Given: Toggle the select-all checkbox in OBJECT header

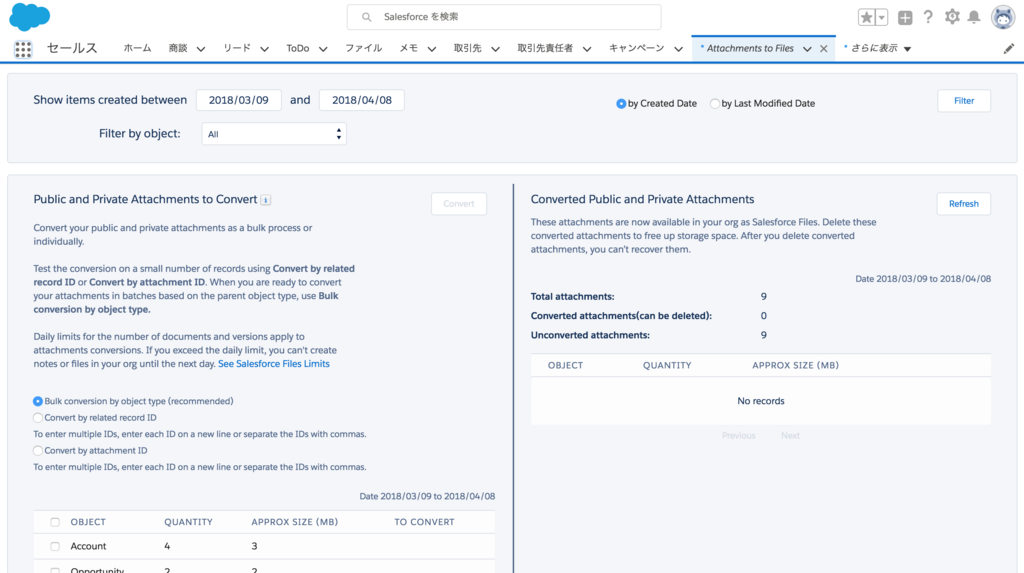Looking at the screenshot, I should tap(55, 522).
